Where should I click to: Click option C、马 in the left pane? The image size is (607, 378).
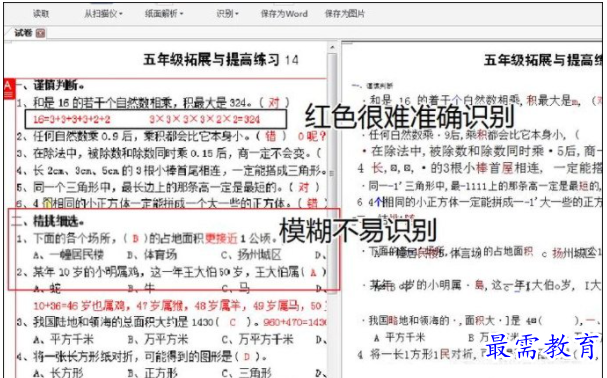pyautogui.click(x=235, y=288)
